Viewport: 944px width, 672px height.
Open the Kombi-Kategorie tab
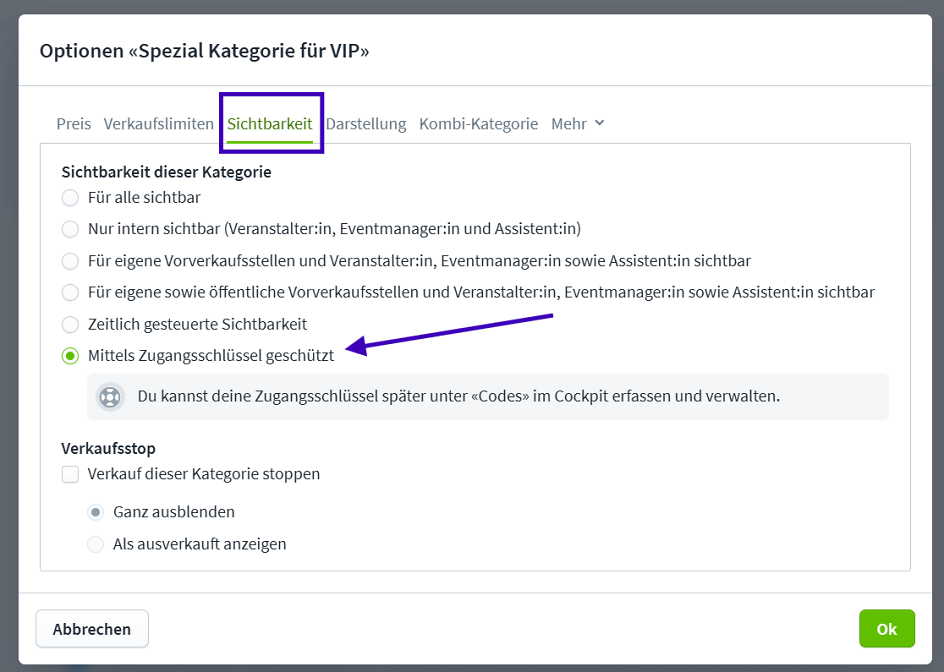478,124
